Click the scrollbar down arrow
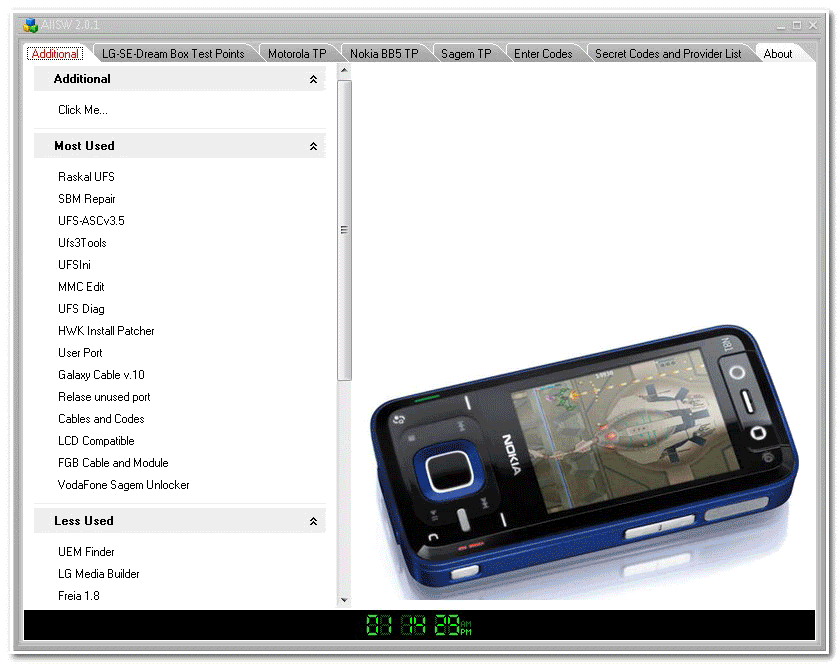The image size is (840, 665). click(344, 600)
